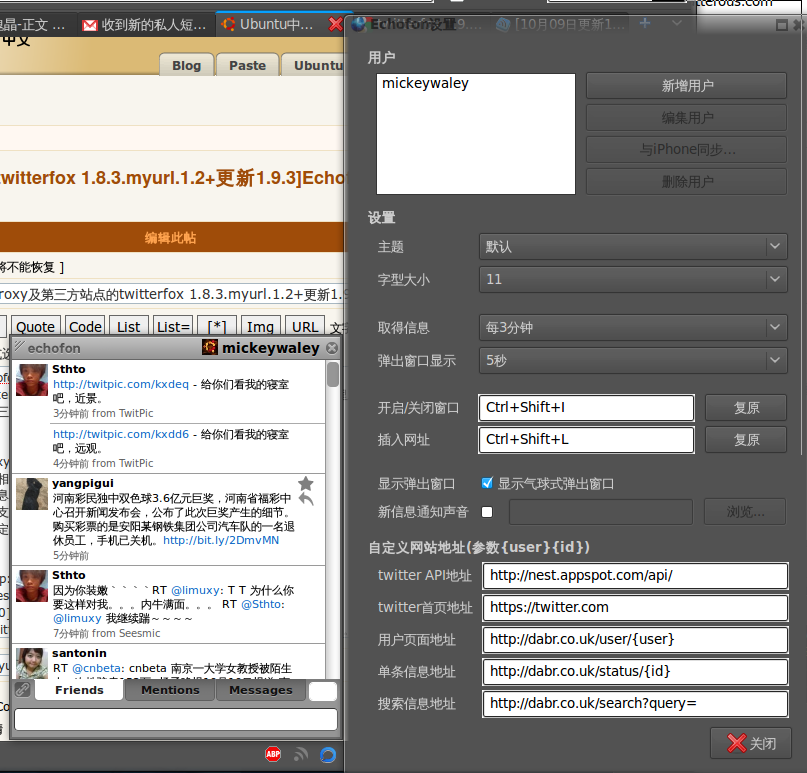This screenshot has height=773, width=807.
Task: Select mickeywaley in the user list
Action: coord(425,83)
